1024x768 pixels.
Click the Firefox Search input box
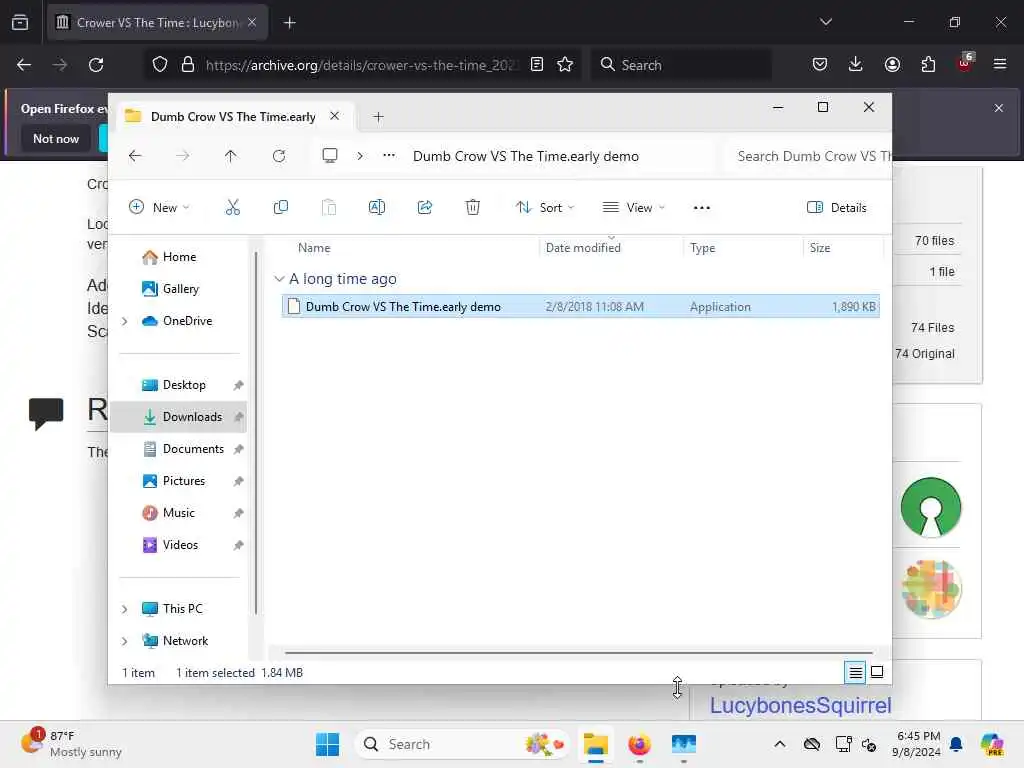point(681,65)
